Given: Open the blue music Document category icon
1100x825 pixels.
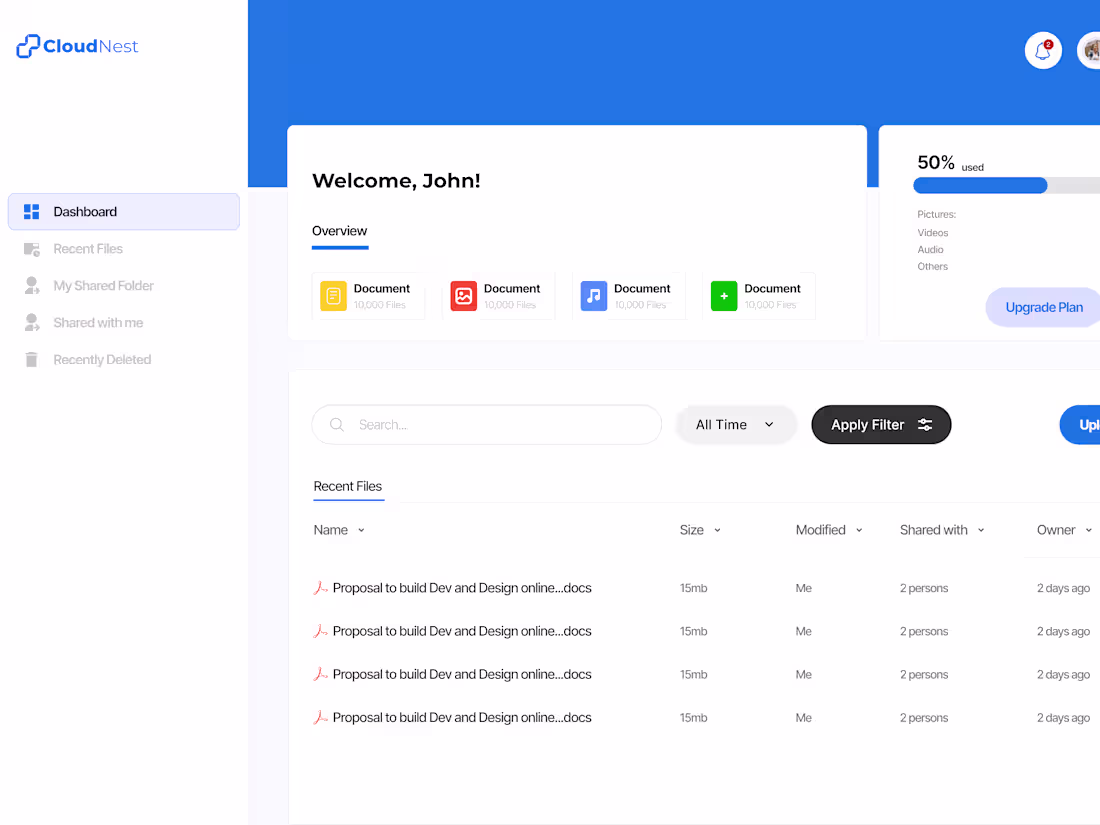Looking at the screenshot, I should pos(593,296).
